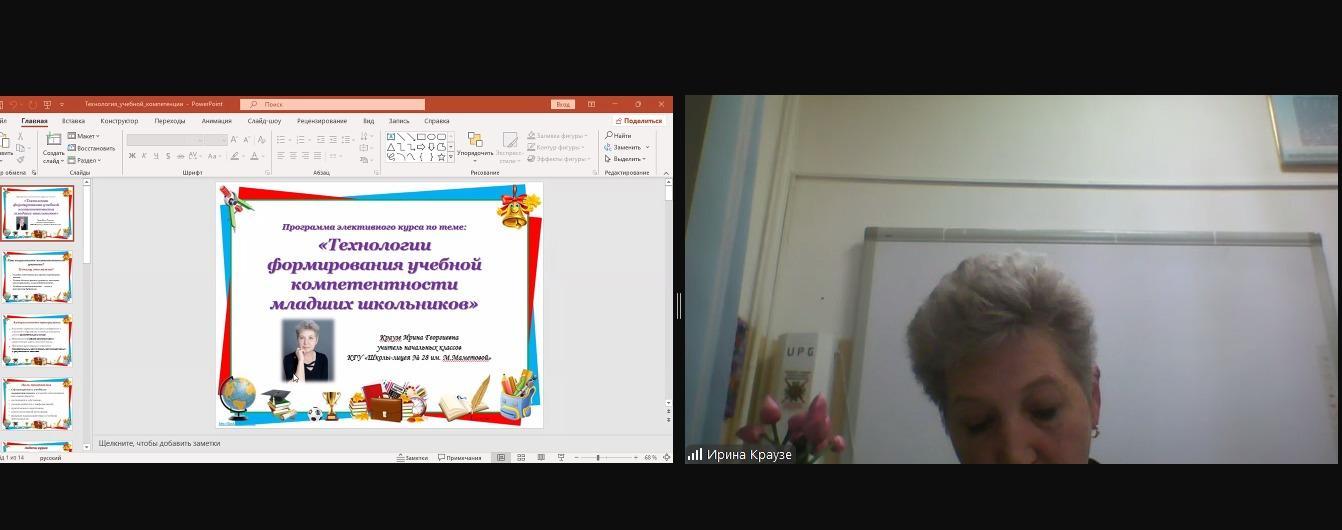Start slideshow from status bar icon
Image resolution: width=1342 pixels, height=530 pixels.
561,458
